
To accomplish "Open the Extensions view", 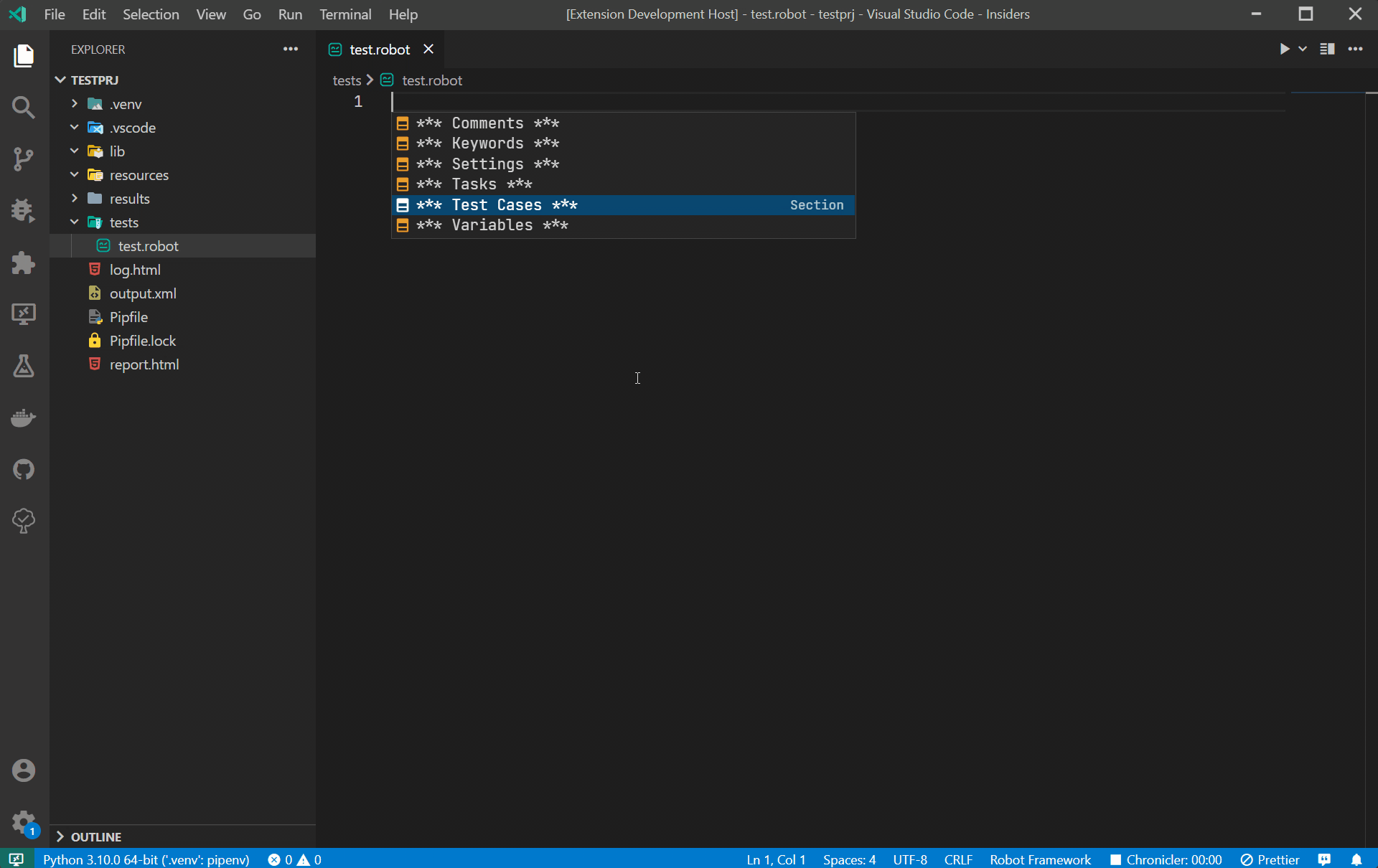I will 24,263.
